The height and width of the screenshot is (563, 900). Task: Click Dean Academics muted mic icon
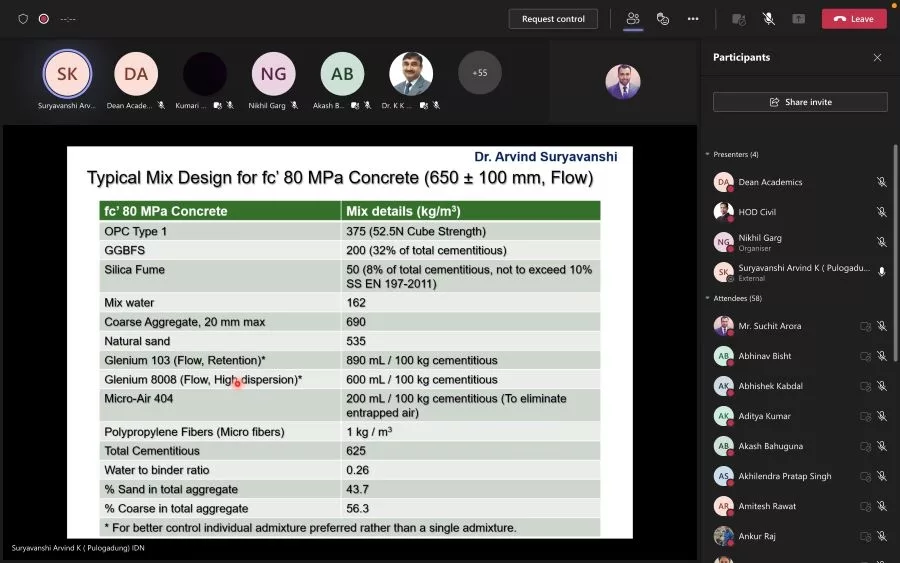[881, 182]
